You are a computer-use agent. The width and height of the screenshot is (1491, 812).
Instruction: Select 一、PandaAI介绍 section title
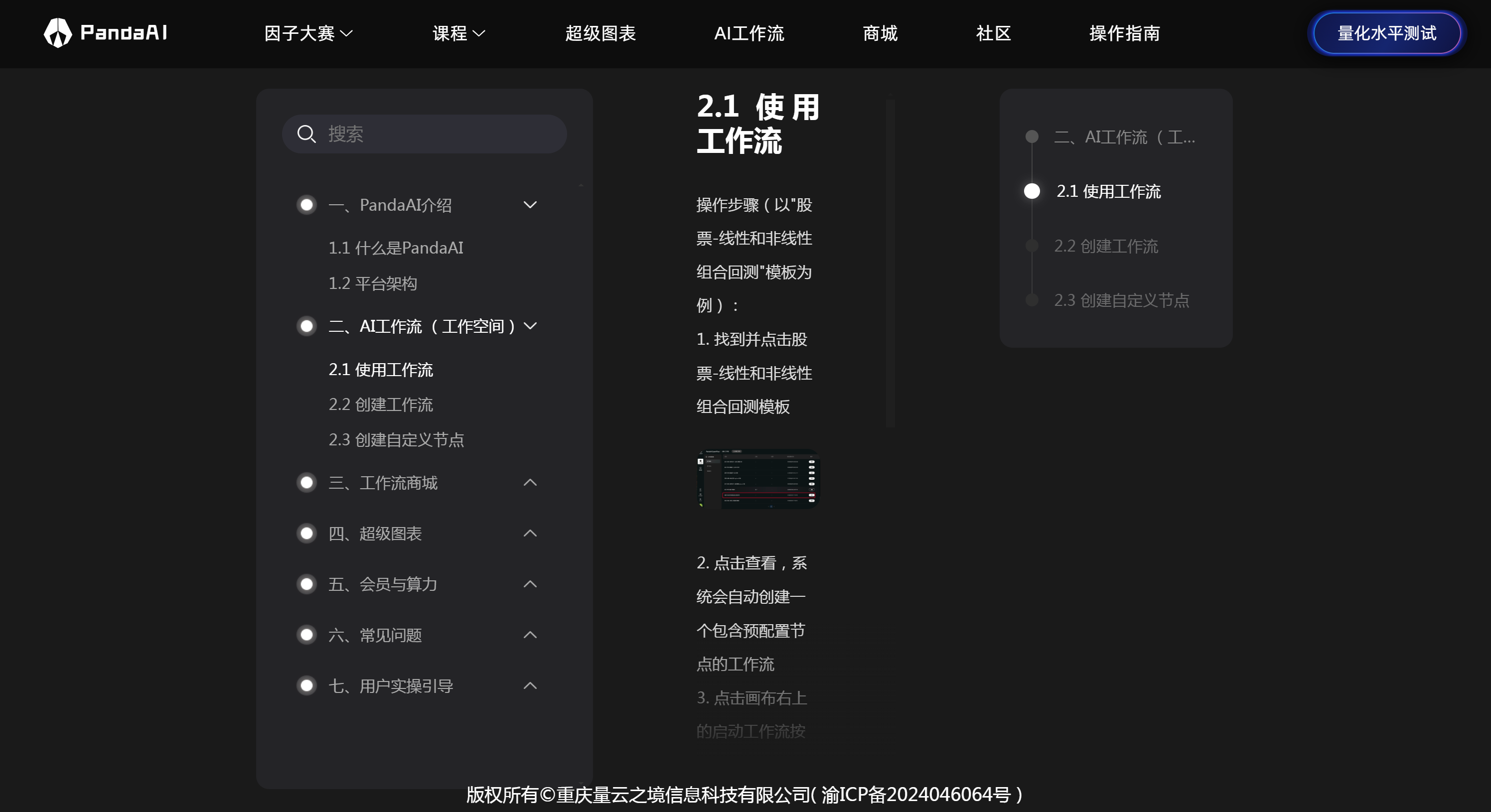tap(390, 205)
